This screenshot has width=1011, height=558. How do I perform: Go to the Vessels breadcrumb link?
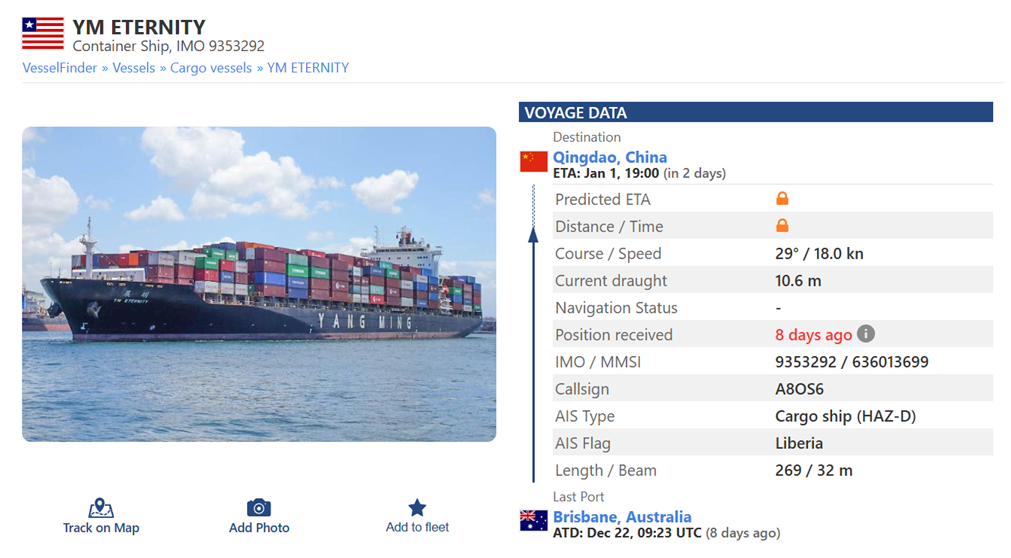[x=134, y=68]
